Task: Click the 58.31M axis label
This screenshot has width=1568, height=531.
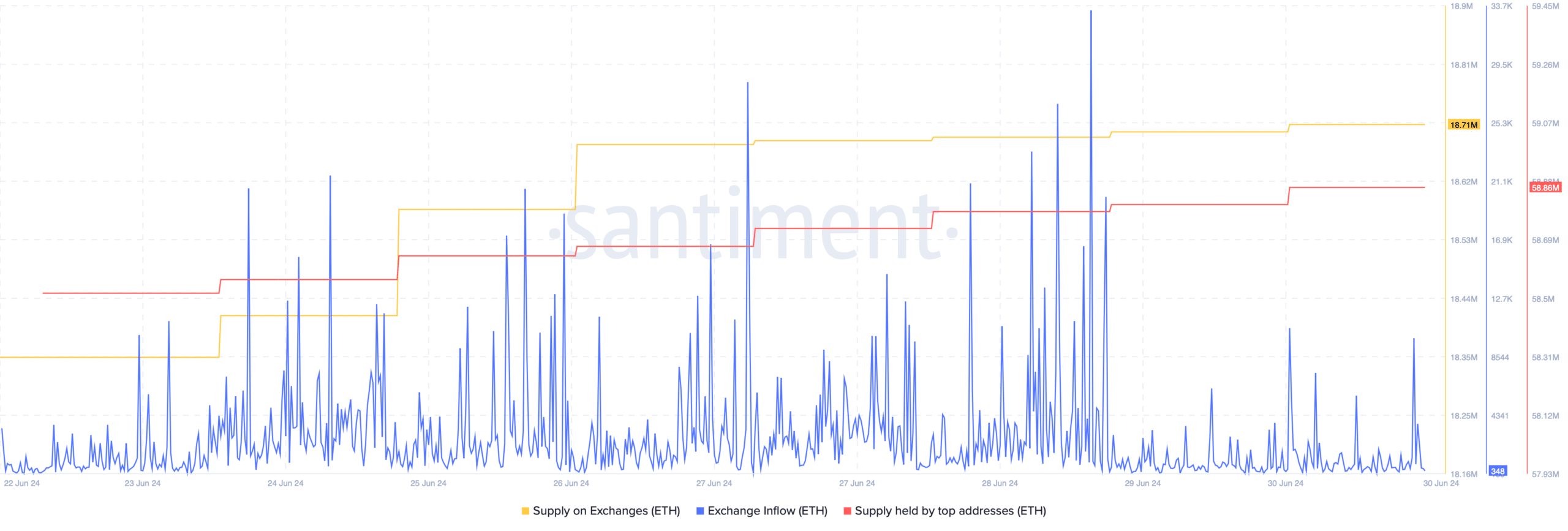Action: click(x=1545, y=358)
